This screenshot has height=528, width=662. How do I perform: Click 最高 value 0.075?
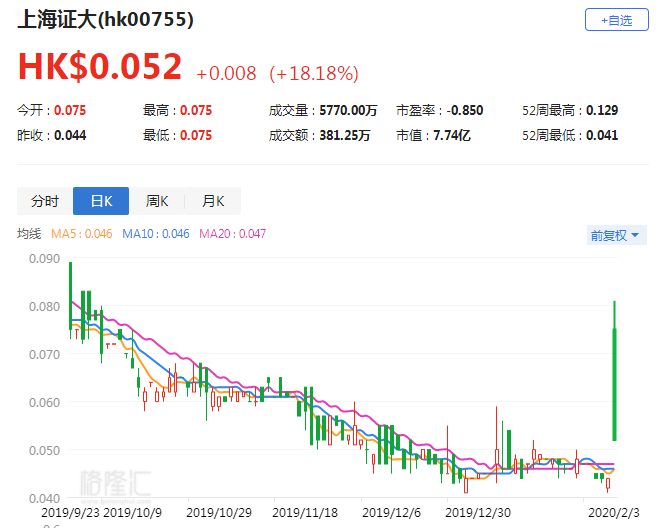tap(196, 111)
